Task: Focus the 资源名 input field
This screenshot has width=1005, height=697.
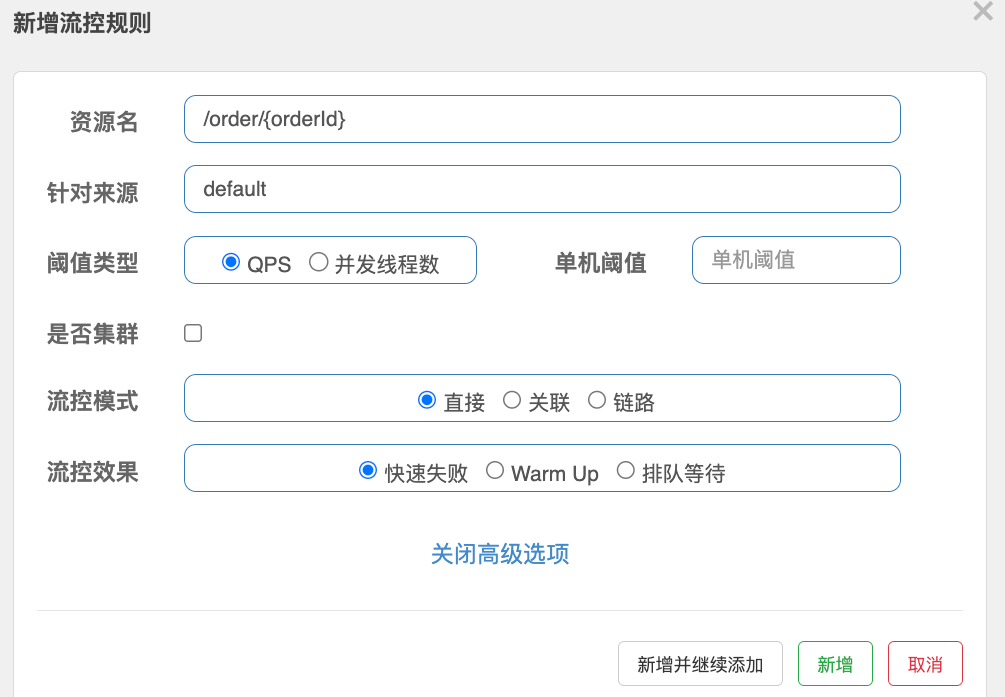Action: 542,119
